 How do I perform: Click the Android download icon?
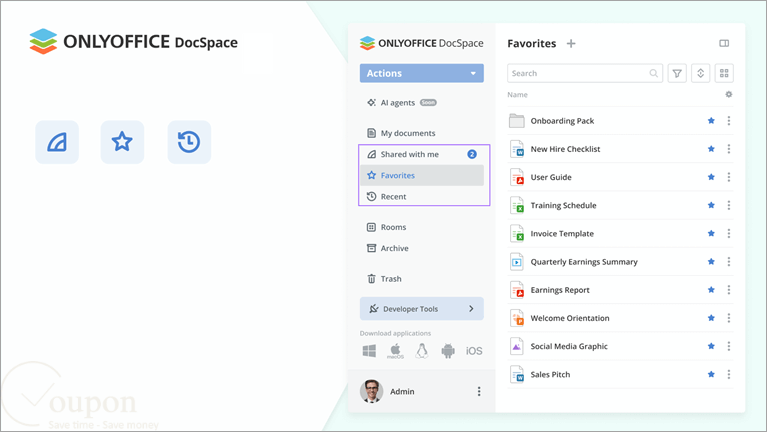[448, 351]
